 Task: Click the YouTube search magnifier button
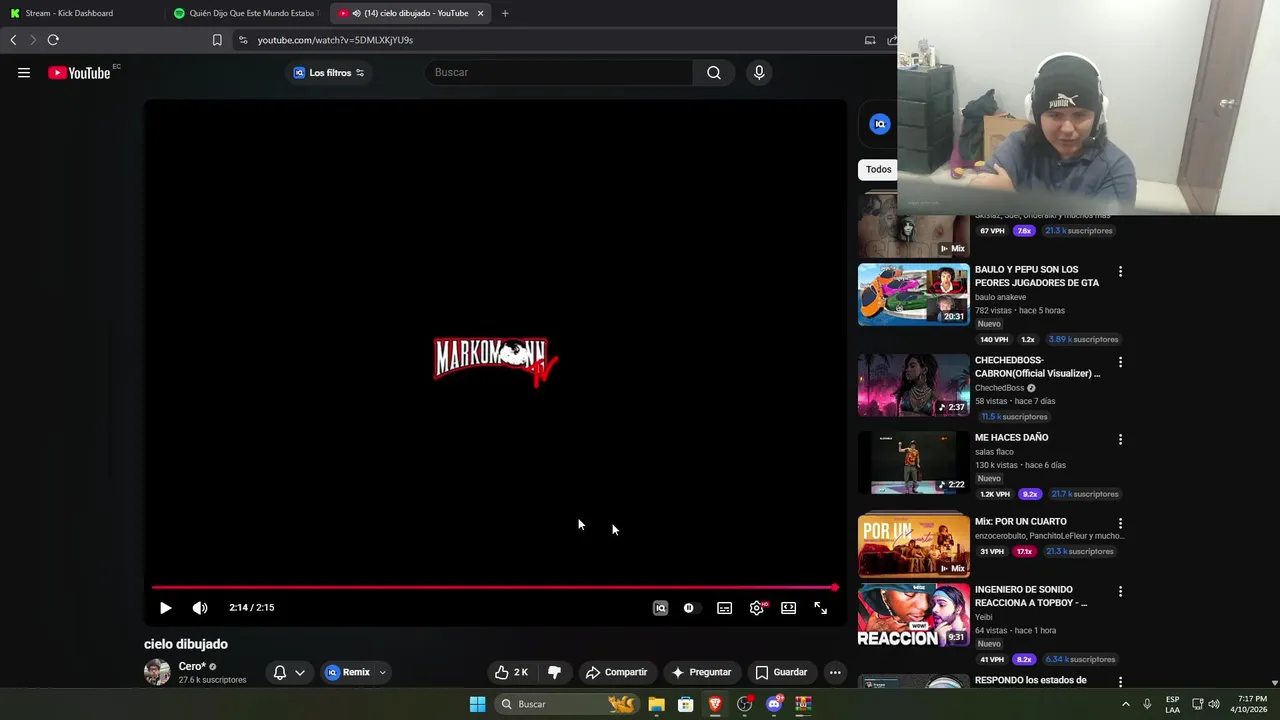713,72
